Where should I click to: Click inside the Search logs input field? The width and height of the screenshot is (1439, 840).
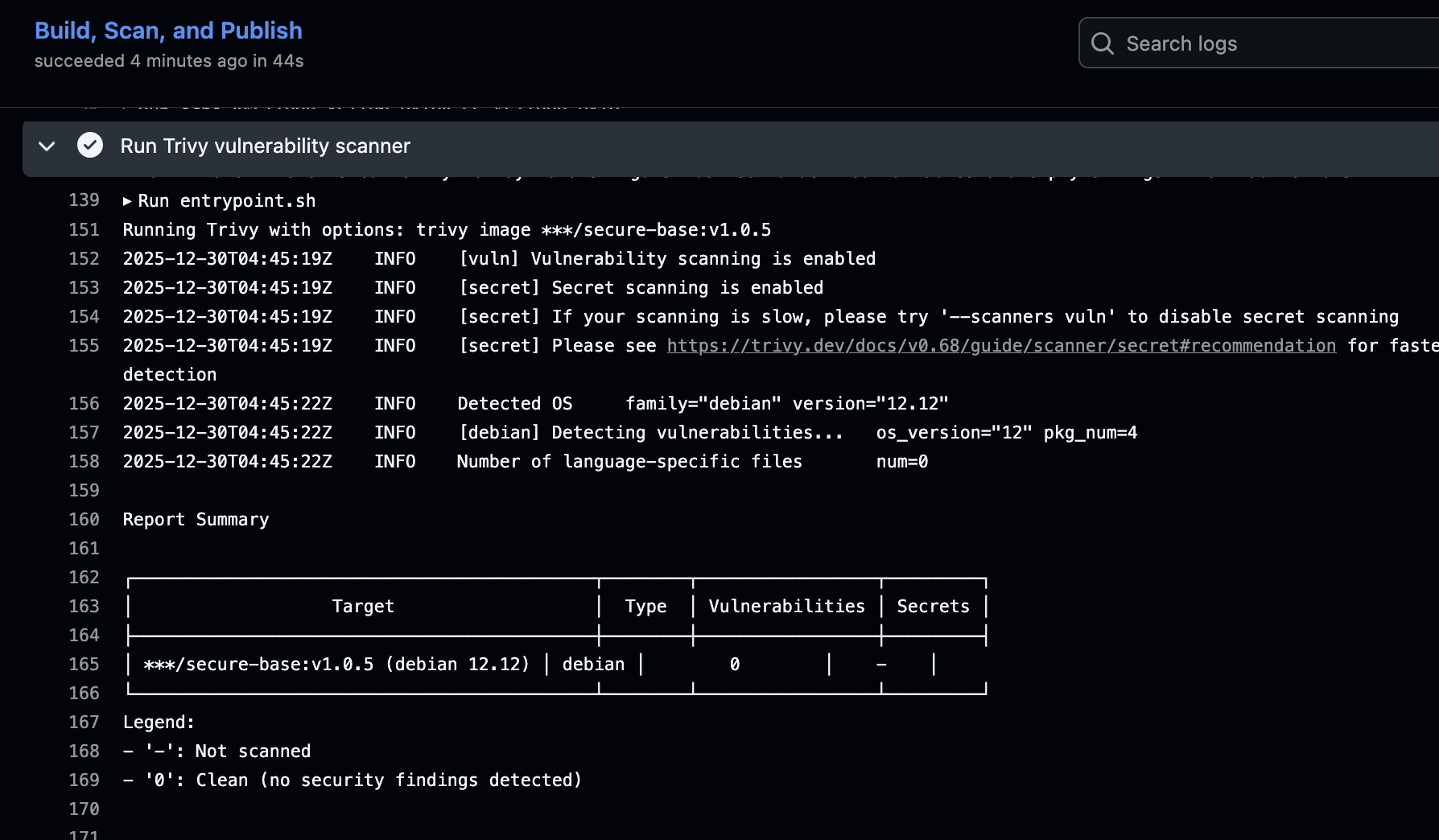pos(1247,43)
